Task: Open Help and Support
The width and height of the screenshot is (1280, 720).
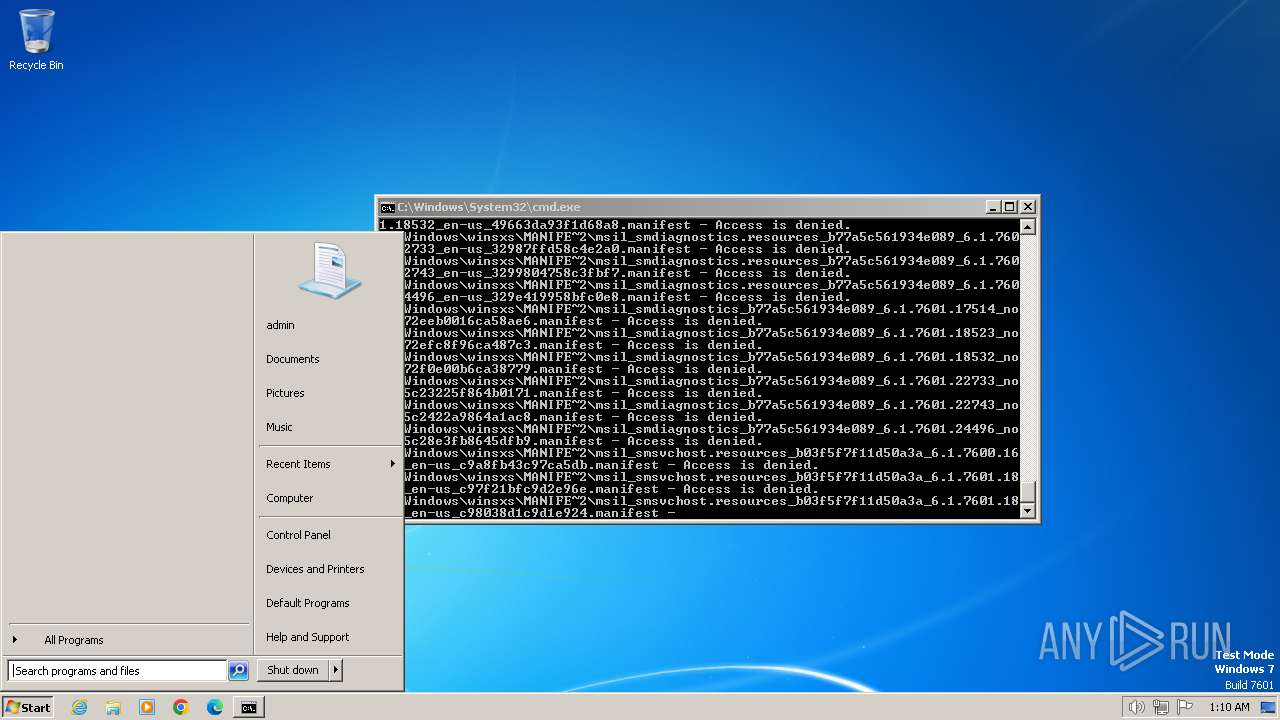Action: click(329, 637)
